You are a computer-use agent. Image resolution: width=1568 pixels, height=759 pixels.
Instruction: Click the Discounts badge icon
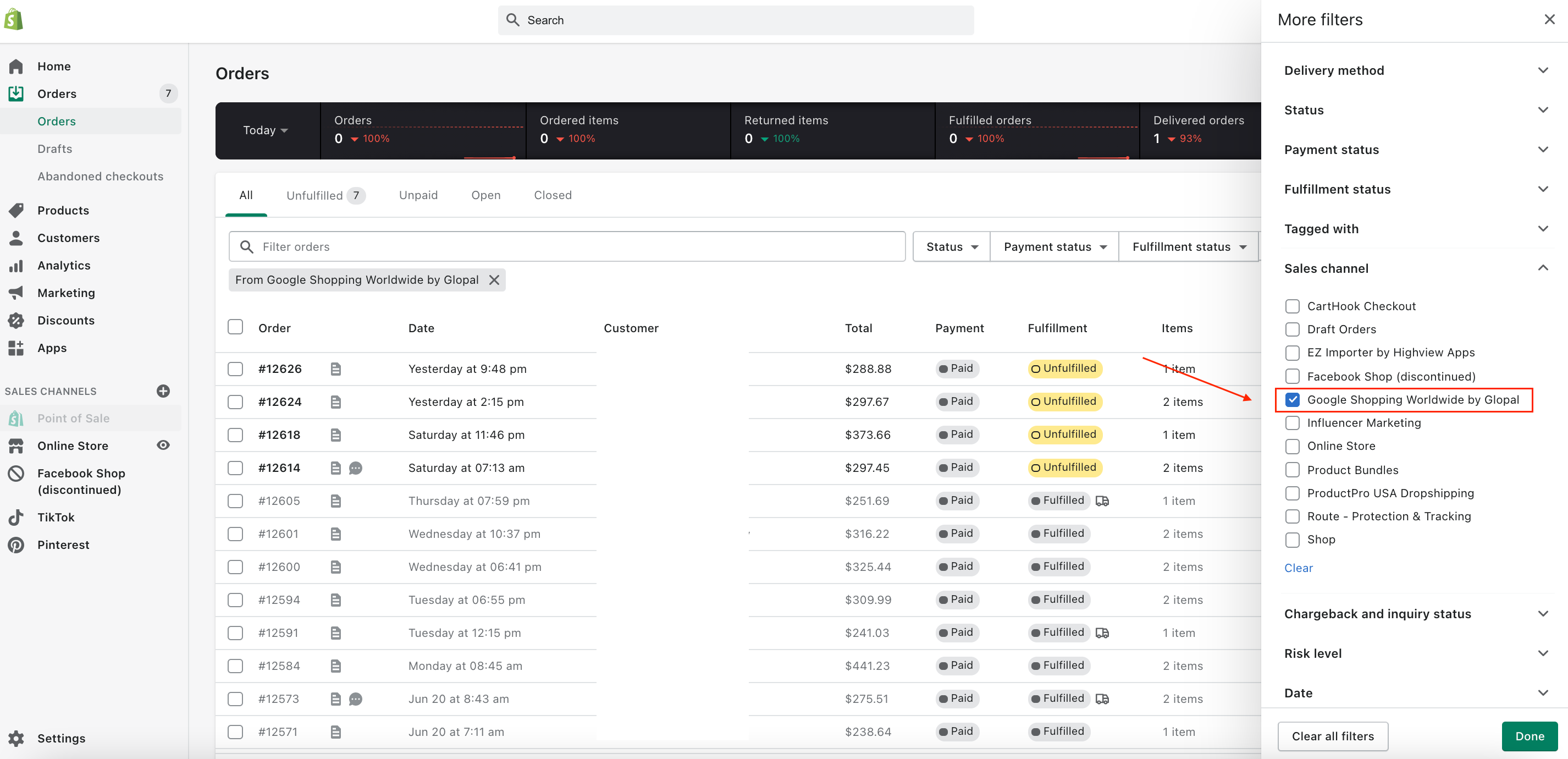pyautogui.click(x=16, y=321)
